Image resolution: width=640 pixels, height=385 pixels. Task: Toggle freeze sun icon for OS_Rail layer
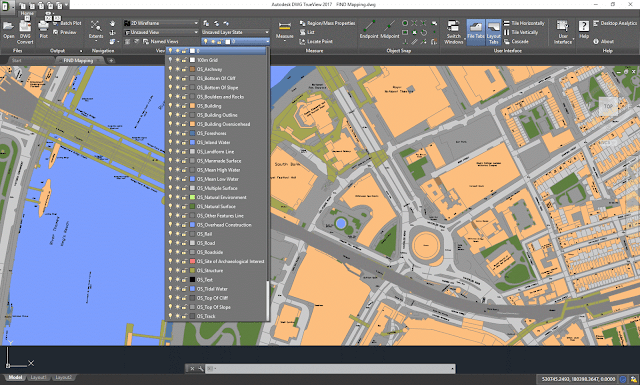click(x=178, y=234)
